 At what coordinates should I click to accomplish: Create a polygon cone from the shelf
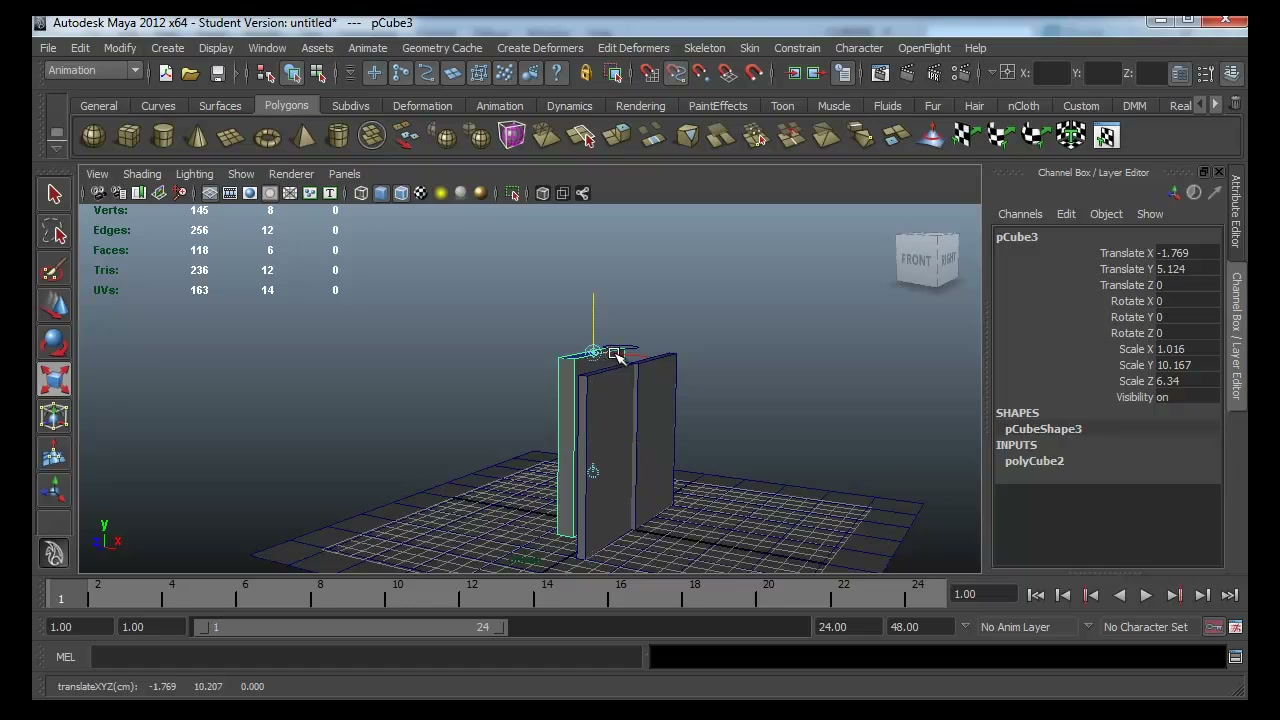pyautogui.click(x=197, y=136)
